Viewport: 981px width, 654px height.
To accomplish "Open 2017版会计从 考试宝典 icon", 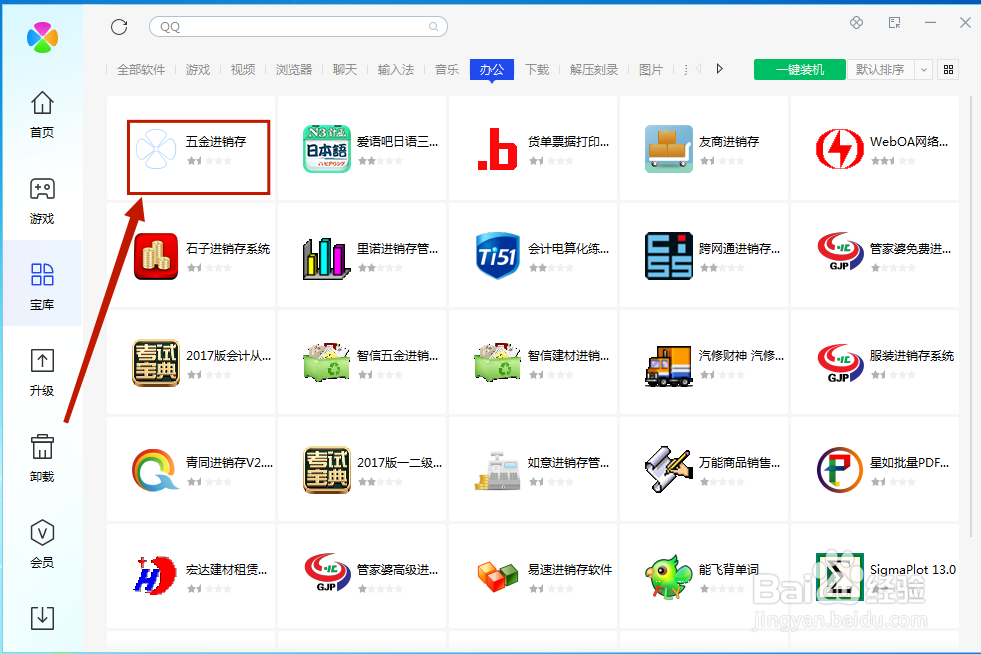I will 156,363.
